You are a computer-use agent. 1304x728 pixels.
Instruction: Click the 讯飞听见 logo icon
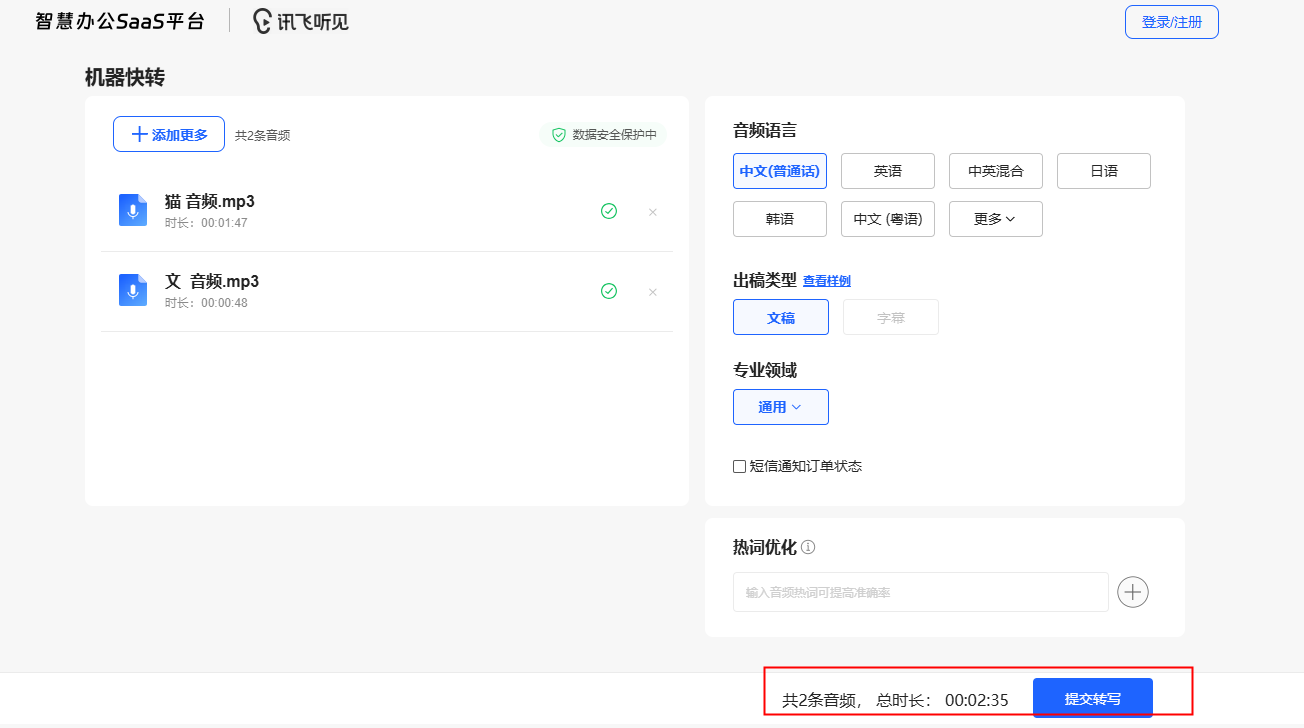click(x=262, y=21)
